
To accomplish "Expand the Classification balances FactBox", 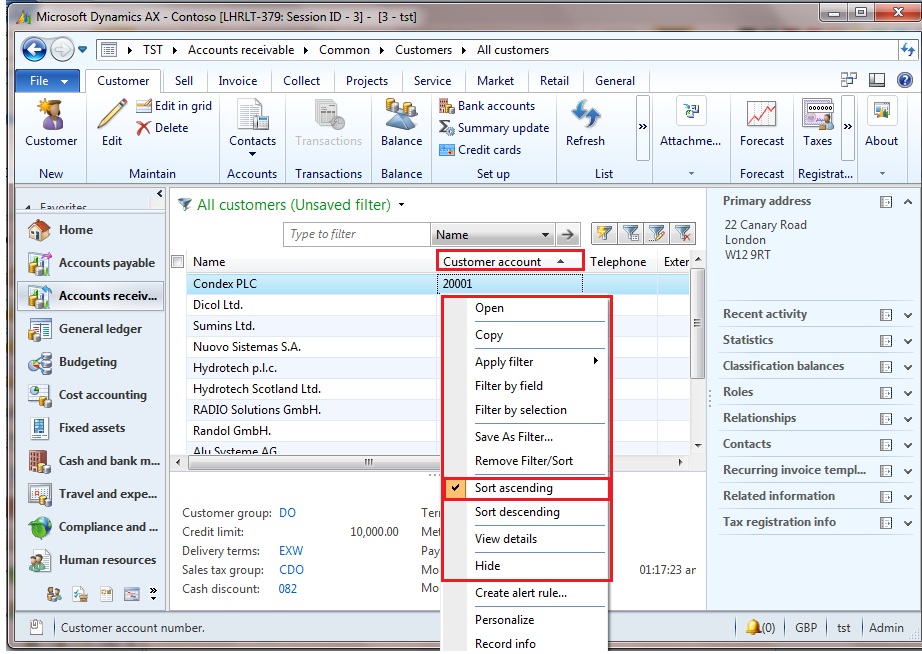I will pyautogui.click(x=908, y=367).
